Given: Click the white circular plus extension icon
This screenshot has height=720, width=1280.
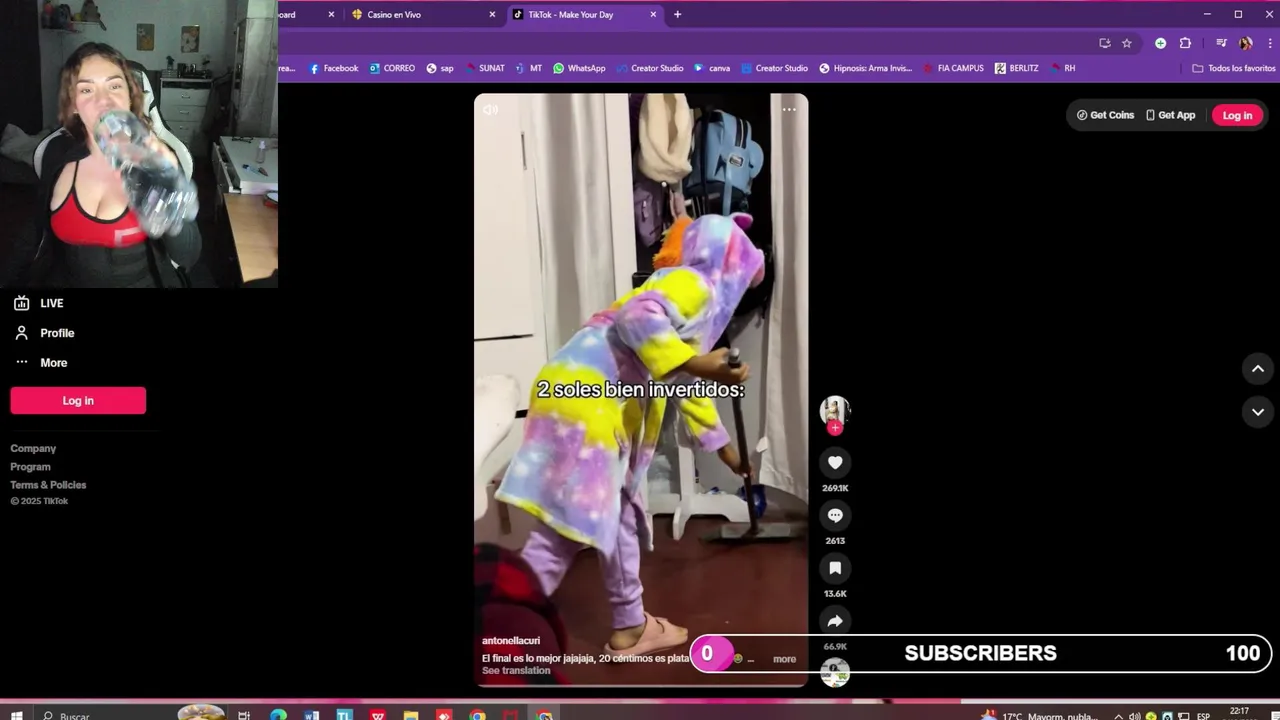Looking at the screenshot, I should pyautogui.click(x=1160, y=43).
